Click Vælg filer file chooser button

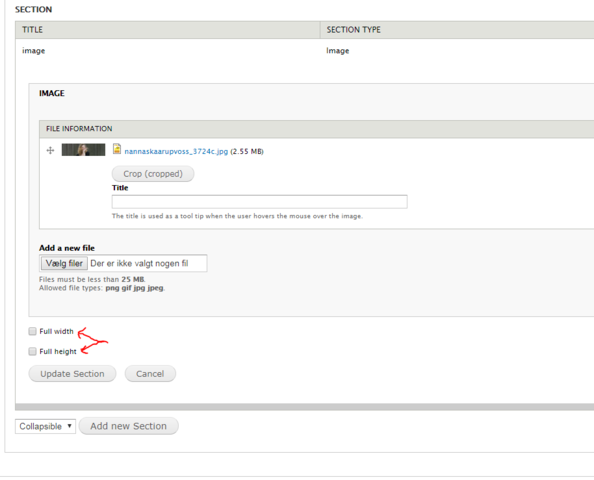tap(64, 263)
